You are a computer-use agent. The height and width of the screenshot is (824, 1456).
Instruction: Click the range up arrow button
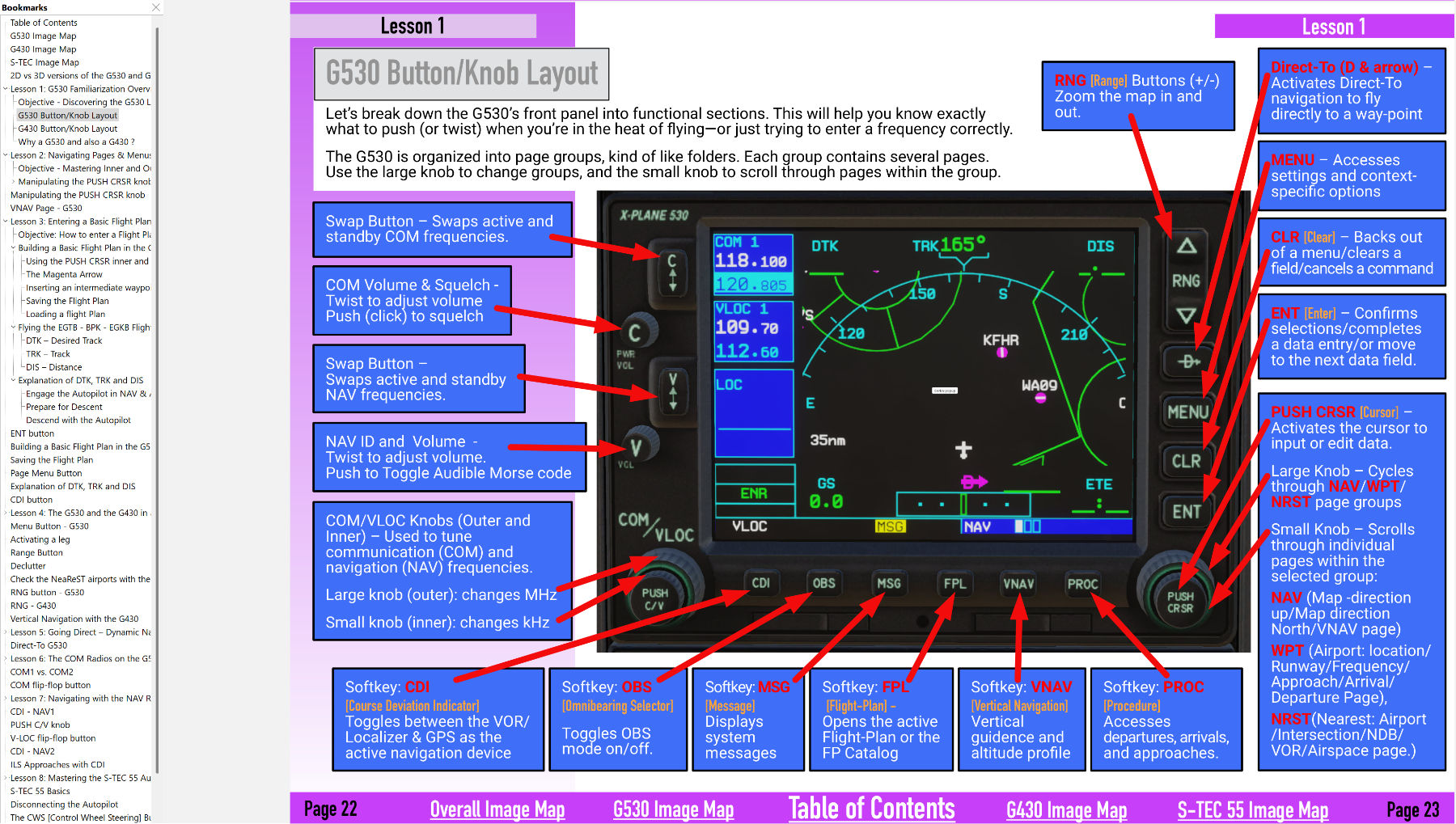point(1186,246)
